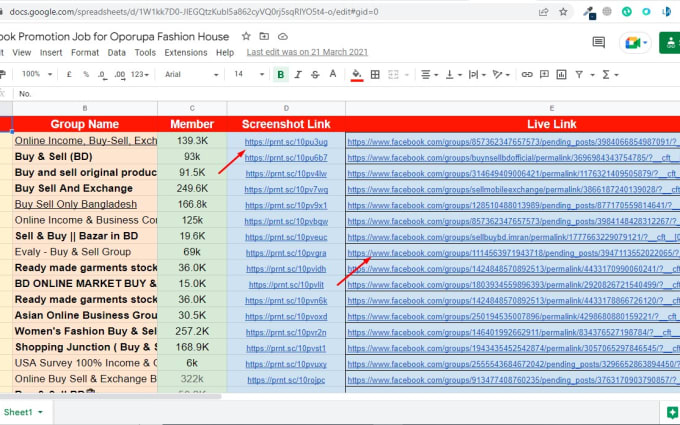Open the View menu
Viewport: 680px width, 425px height.
pos(22,52)
